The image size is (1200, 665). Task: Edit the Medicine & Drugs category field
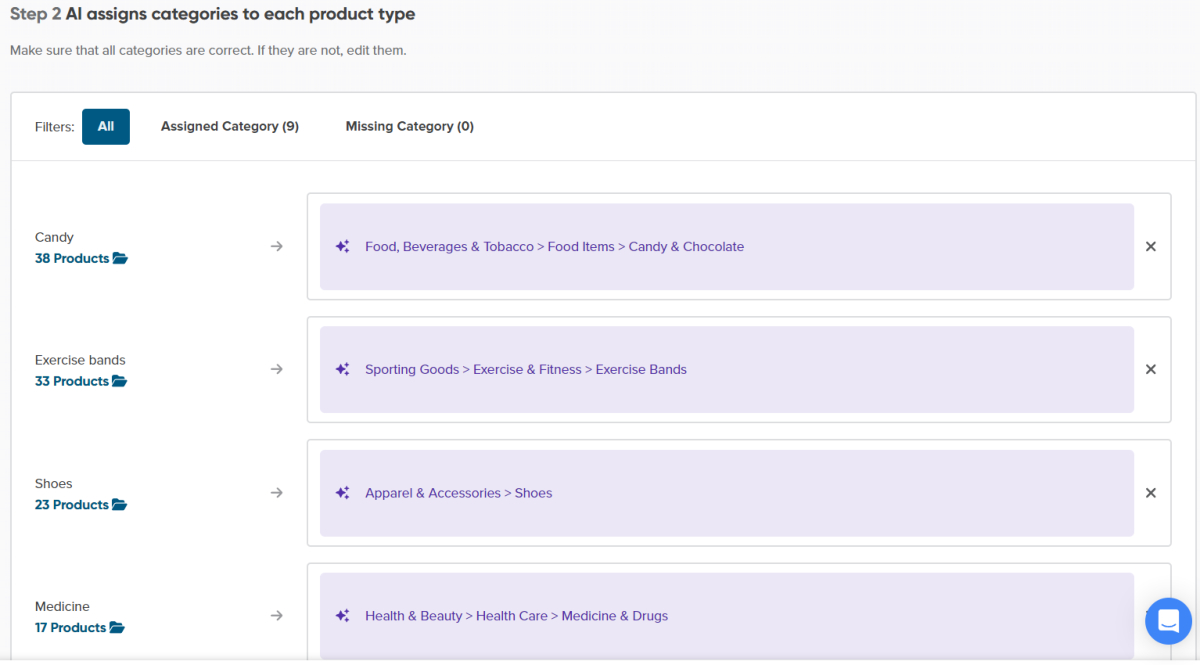727,616
